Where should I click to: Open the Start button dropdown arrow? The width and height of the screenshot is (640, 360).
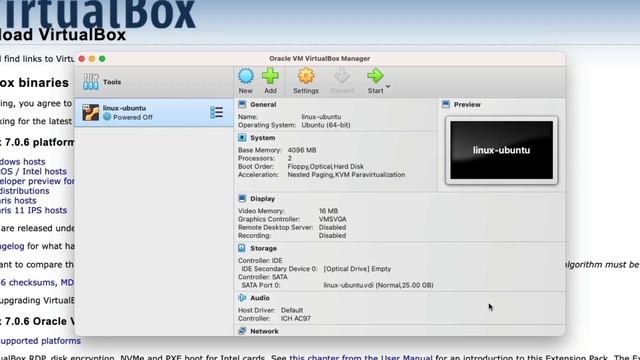(388, 86)
